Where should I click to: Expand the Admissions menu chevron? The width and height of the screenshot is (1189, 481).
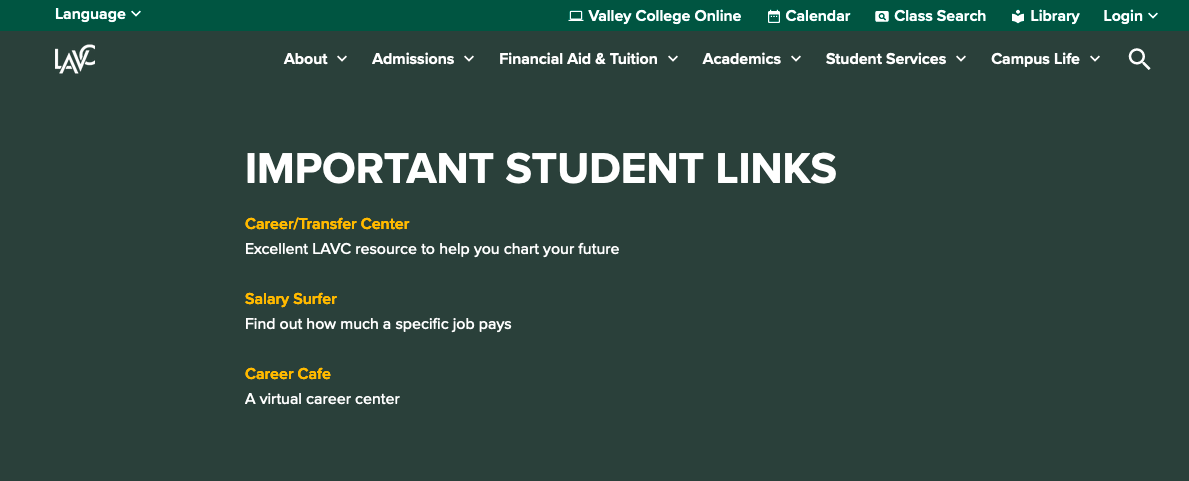469,59
